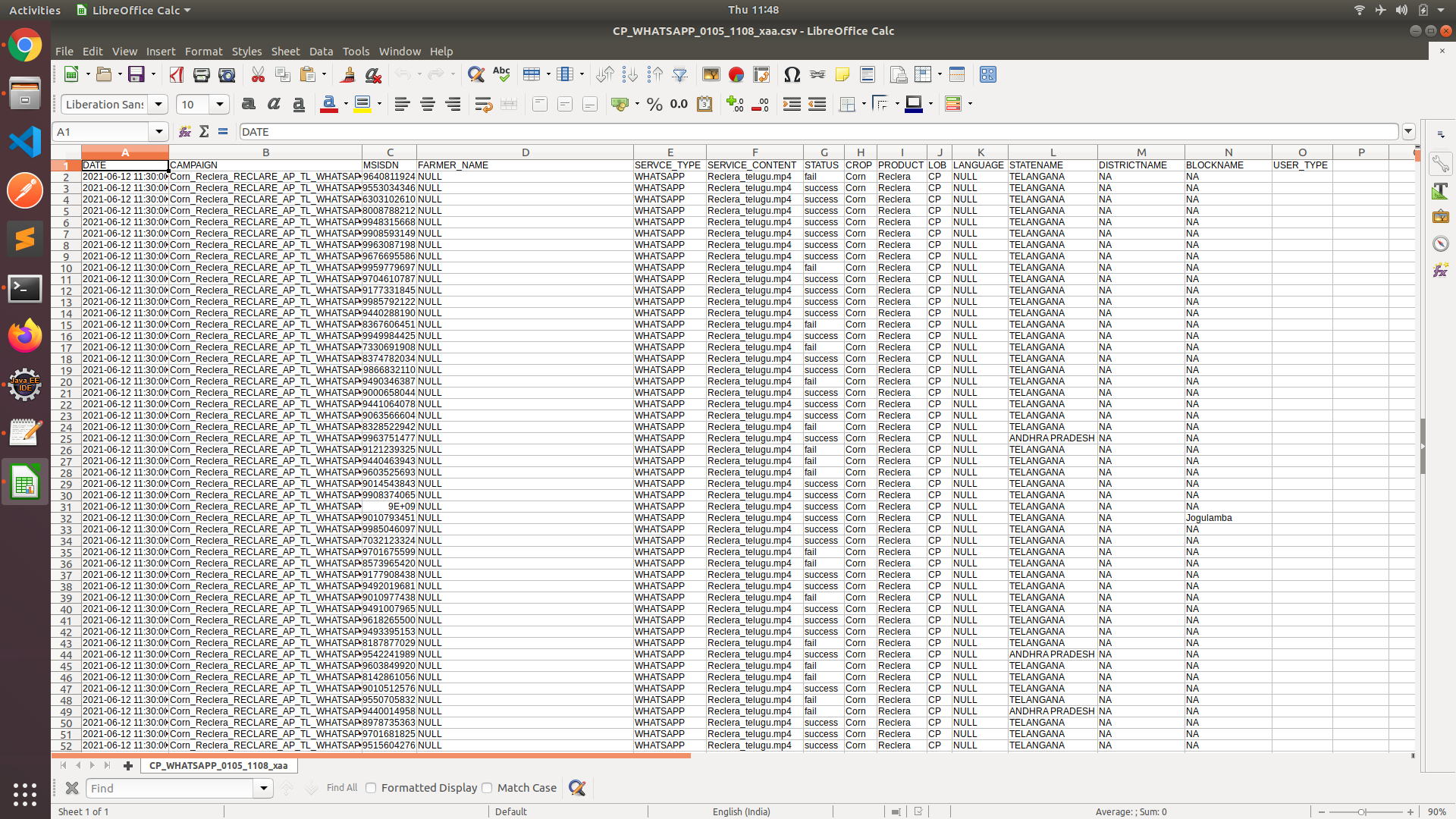Viewport: 1456px width, 819px height.
Task: Toggle merge and center cells
Action: 509,104
